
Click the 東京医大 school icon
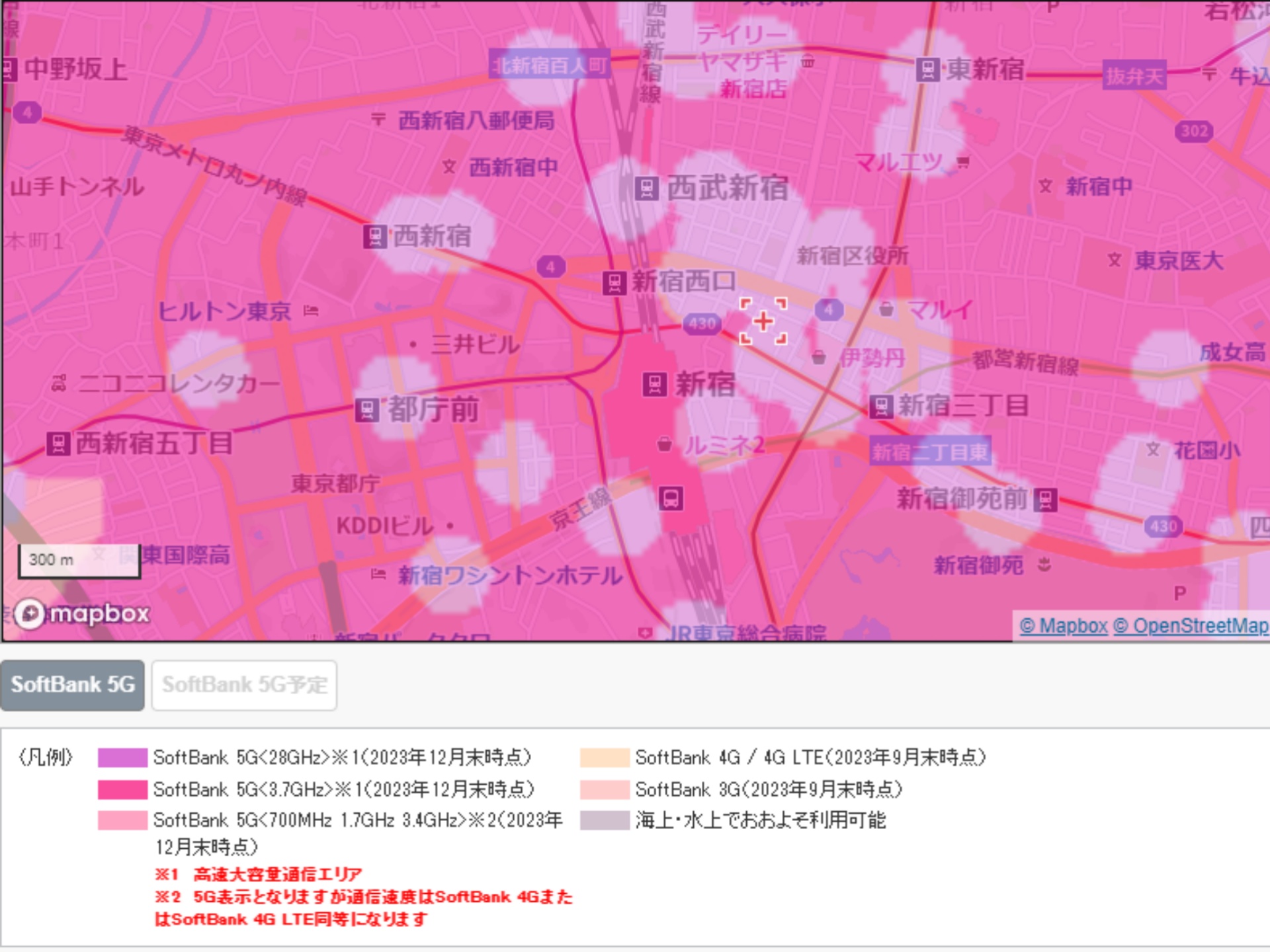(1115, 260)
